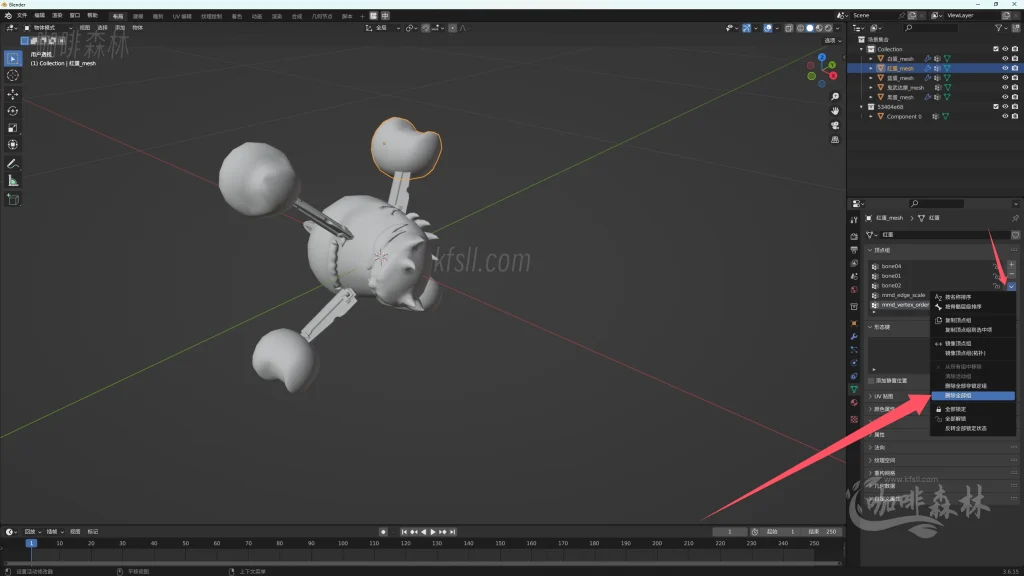
Task: Select the Measure tool in left toolbar
Action: click(13, 181)
